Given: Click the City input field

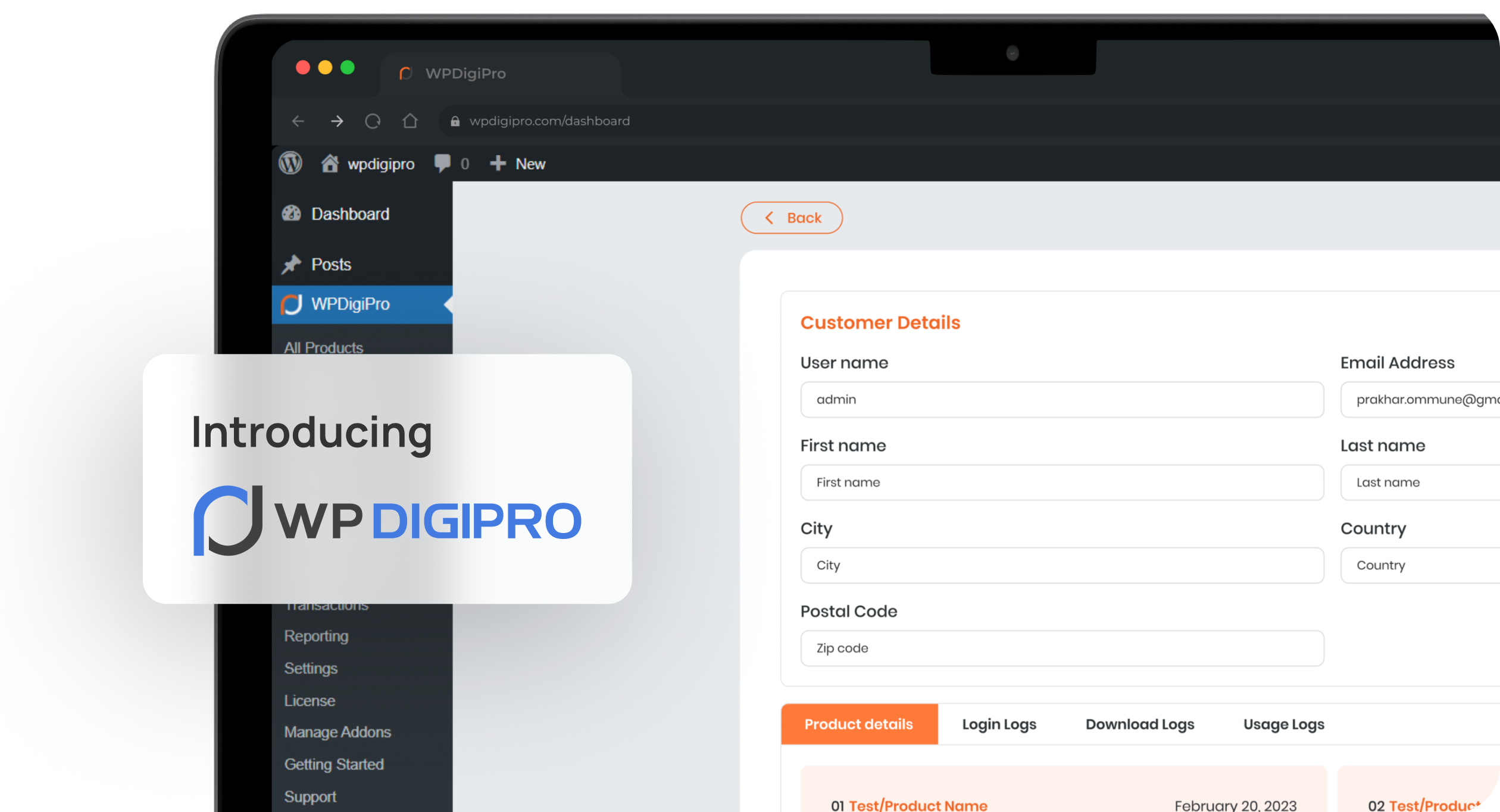Looking at the screenshot, I should coord(1062,565).
